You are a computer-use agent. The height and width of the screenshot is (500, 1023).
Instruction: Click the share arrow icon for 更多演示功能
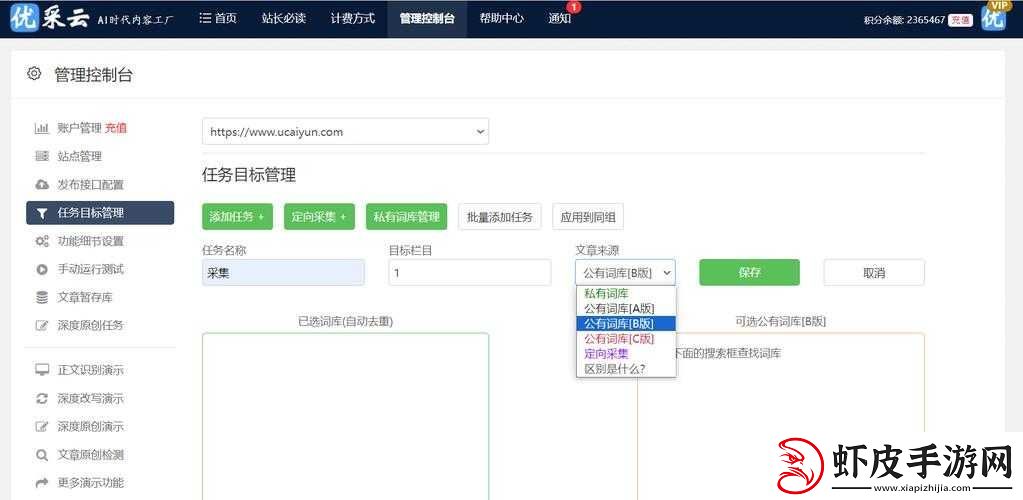[42, 483]
